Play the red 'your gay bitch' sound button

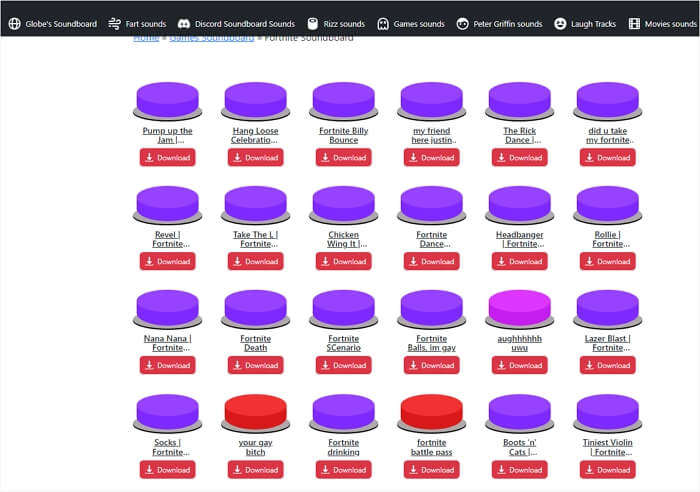pos(255,411)
